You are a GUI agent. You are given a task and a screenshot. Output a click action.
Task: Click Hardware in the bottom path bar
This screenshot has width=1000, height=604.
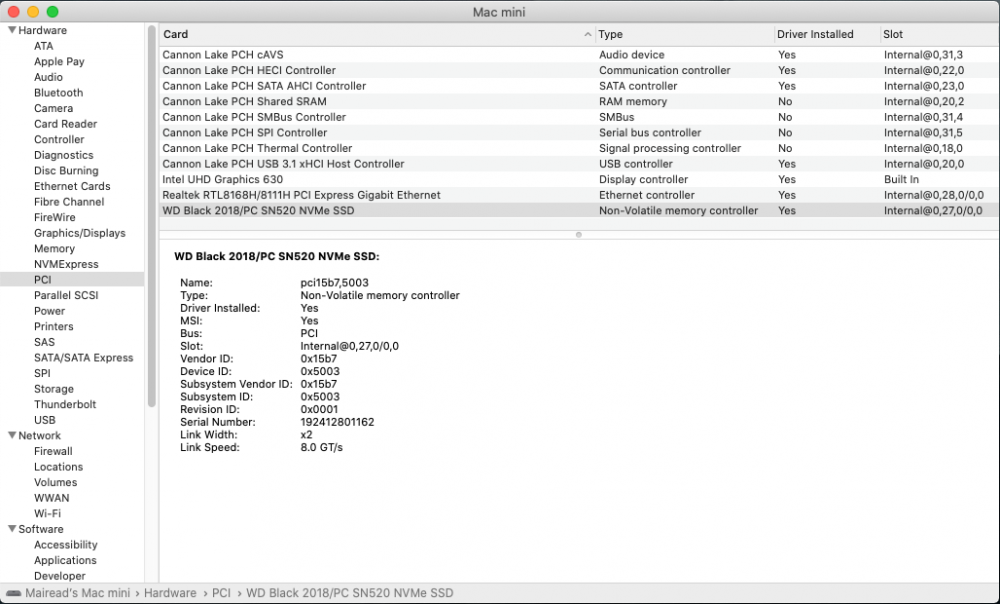click(x=170, y=593)
